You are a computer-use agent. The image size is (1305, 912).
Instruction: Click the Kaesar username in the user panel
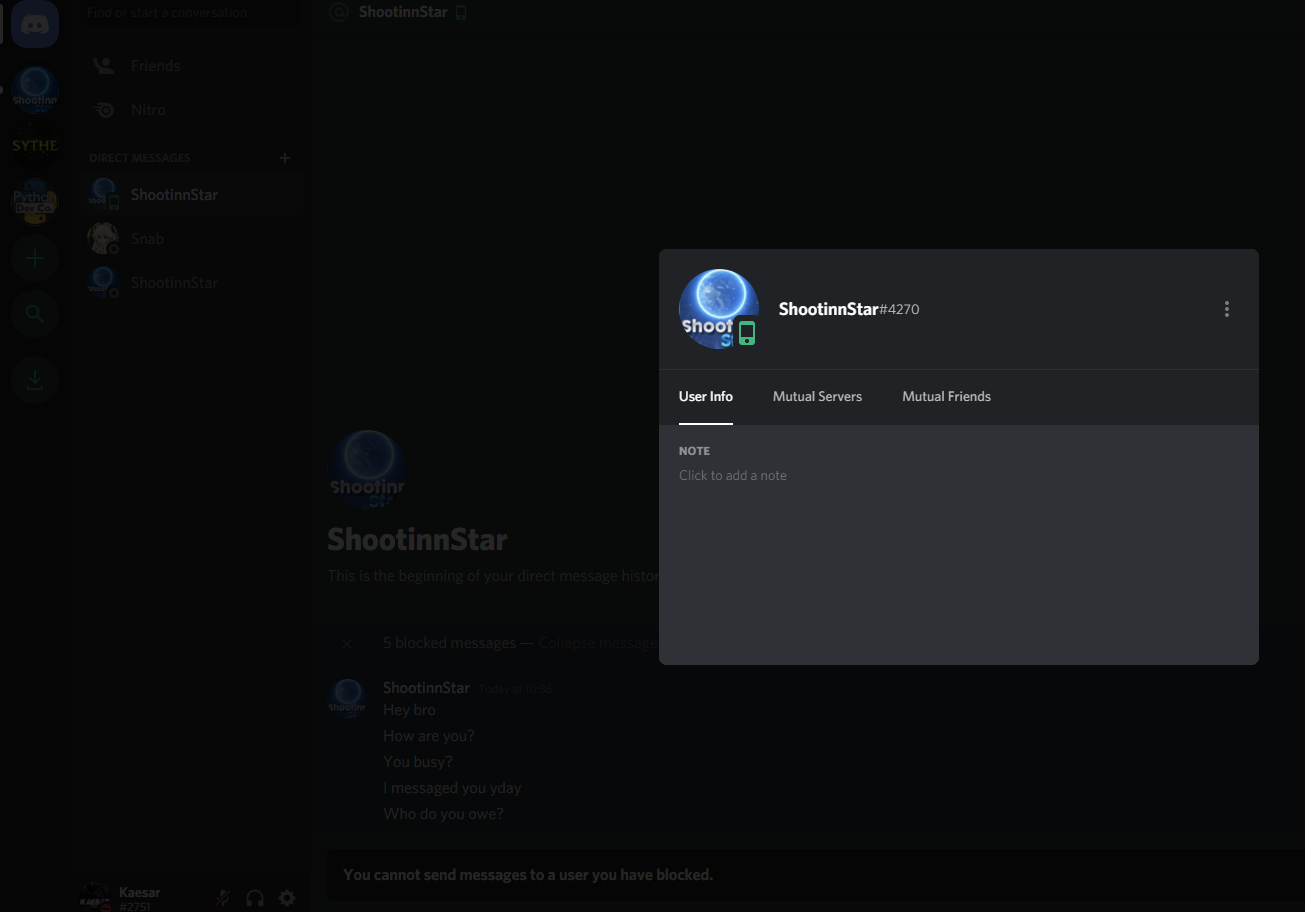point(140,892)
